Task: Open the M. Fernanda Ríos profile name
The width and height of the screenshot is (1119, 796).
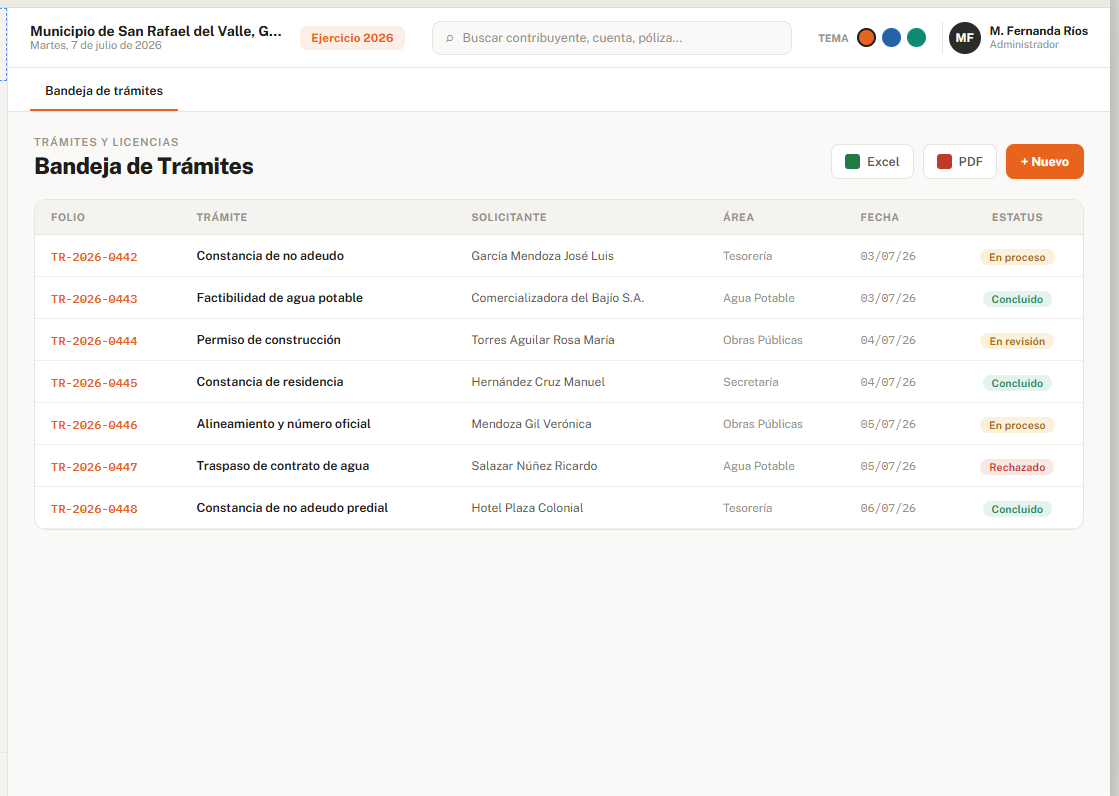Action: point(1038,31)
